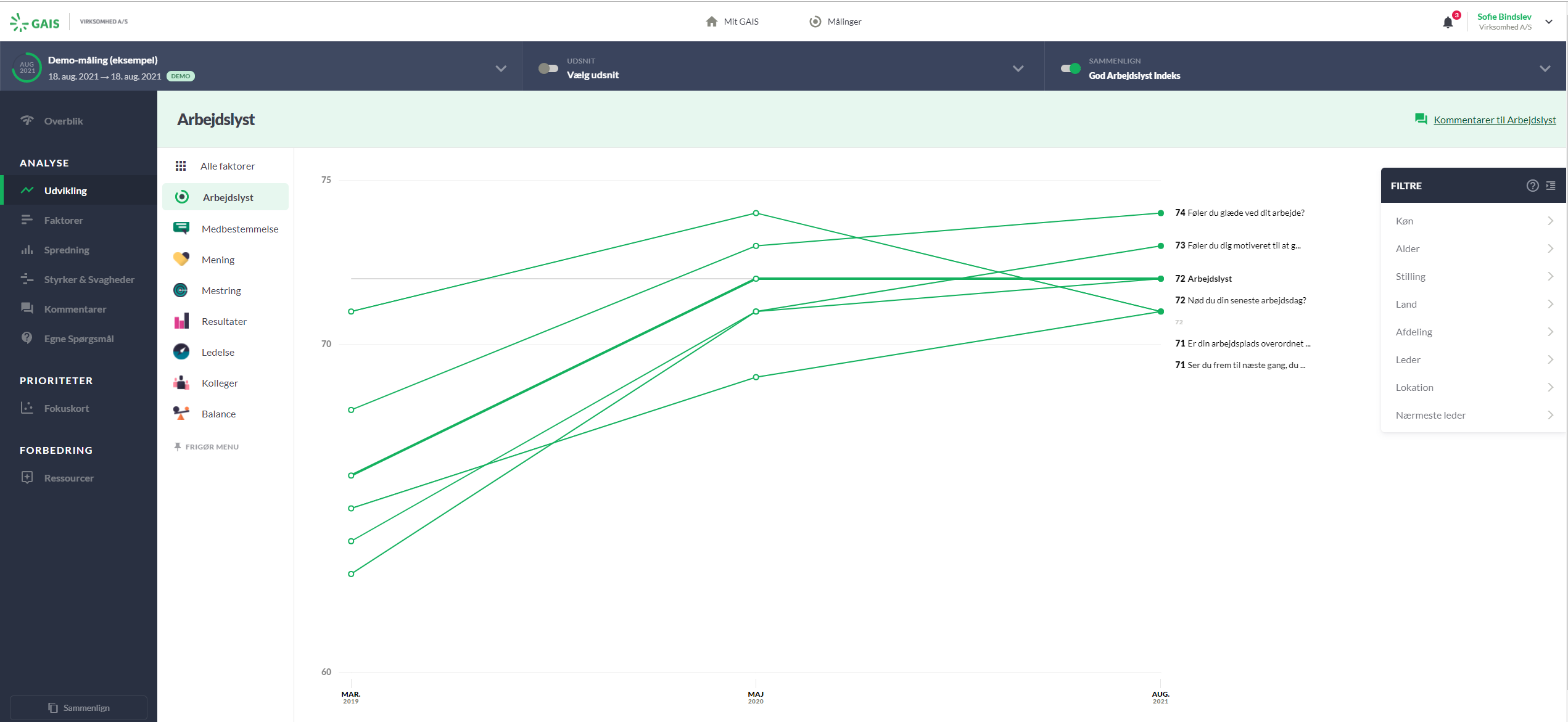1568x722 pixels.
Task: Click the GAIS logo
Action: tap(35, 23)
